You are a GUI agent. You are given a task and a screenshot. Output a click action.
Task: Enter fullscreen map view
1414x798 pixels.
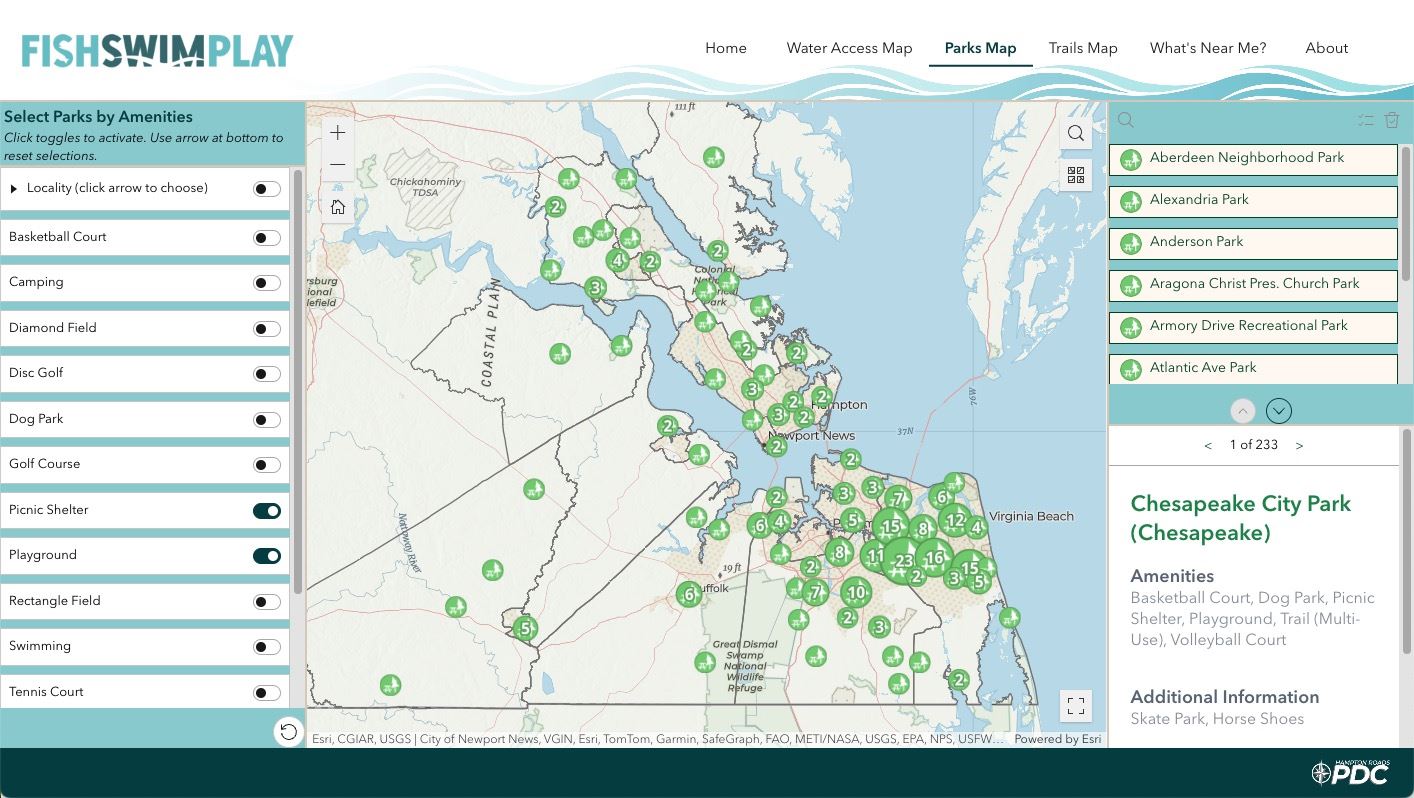[x=1076, y=706]
